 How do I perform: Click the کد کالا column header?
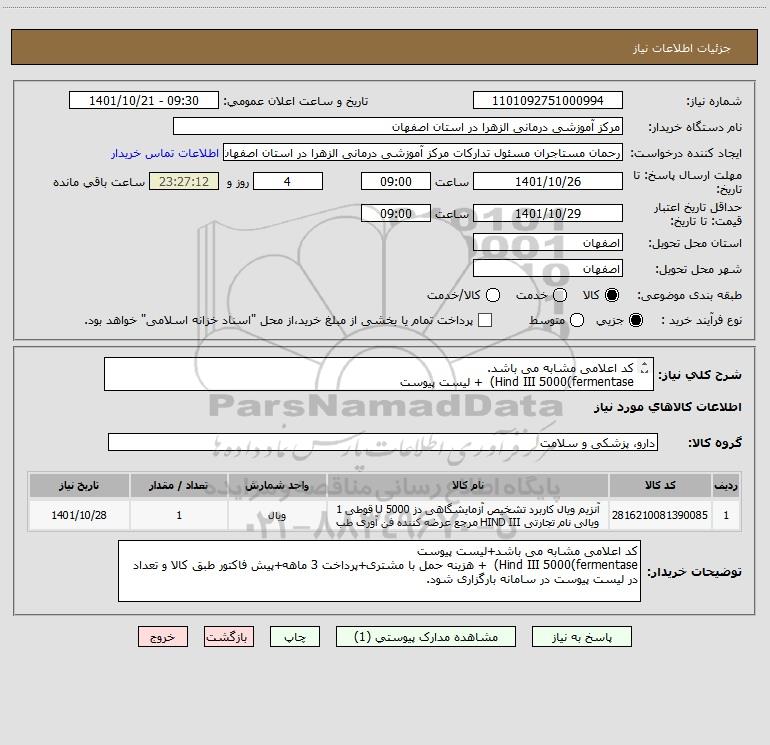click(x=660, y=485)
